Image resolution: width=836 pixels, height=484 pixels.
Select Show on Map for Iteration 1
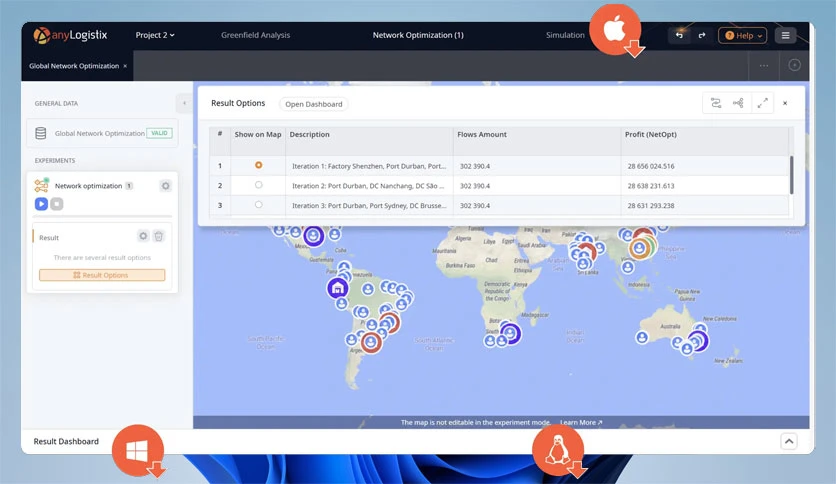[x=259, y=165]
